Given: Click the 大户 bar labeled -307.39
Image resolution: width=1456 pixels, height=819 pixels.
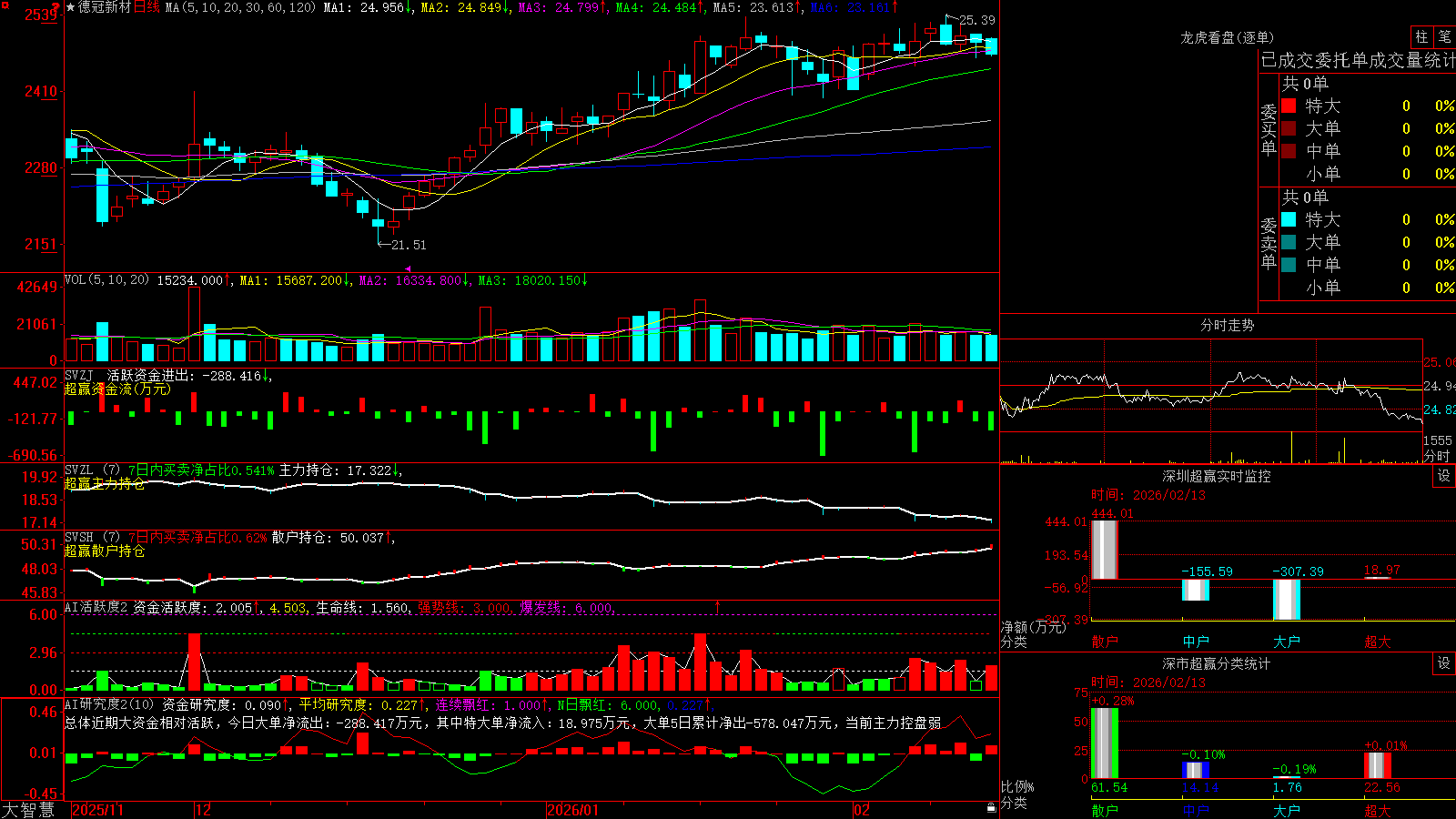Looking at the screenshot, I should [x=1287, y=599].
